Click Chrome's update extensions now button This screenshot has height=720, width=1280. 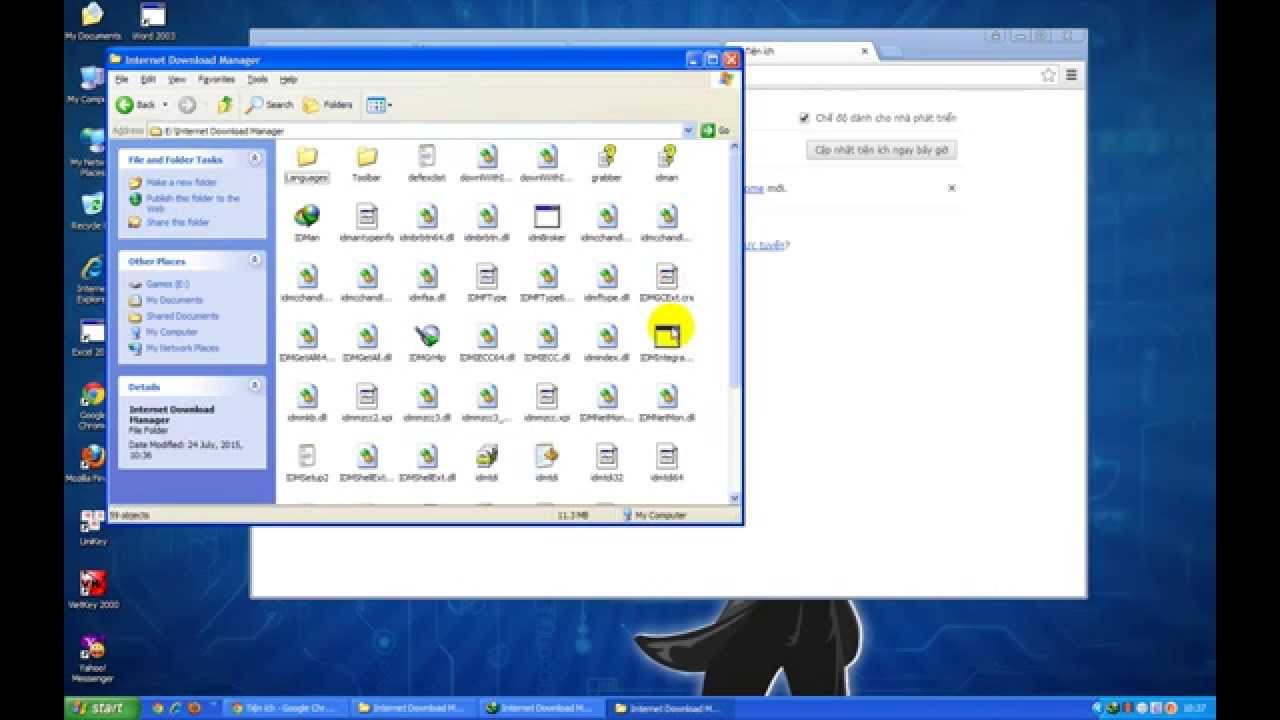point(882,150)
